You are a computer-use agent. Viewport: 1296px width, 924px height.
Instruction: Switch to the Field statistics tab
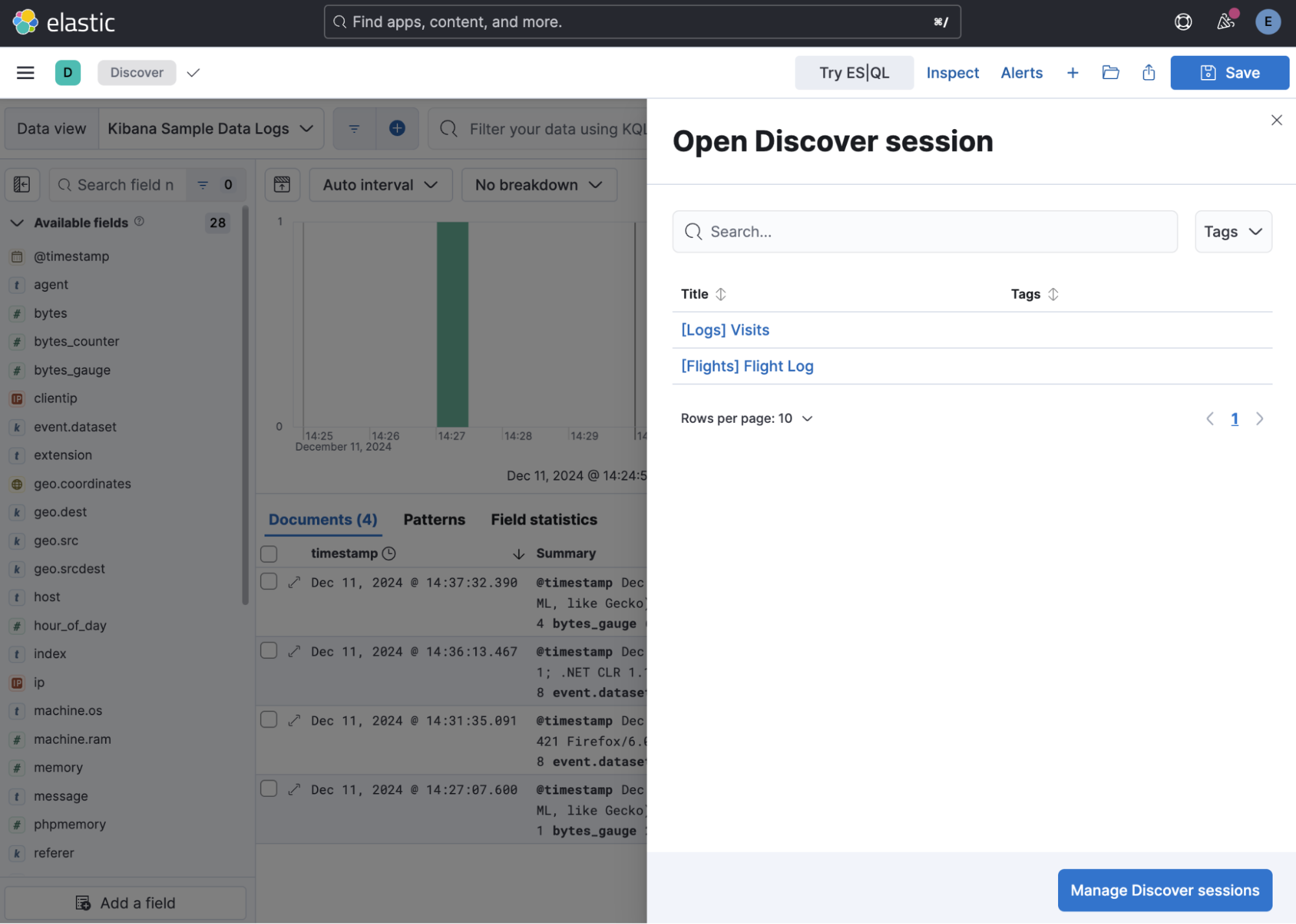543,519
